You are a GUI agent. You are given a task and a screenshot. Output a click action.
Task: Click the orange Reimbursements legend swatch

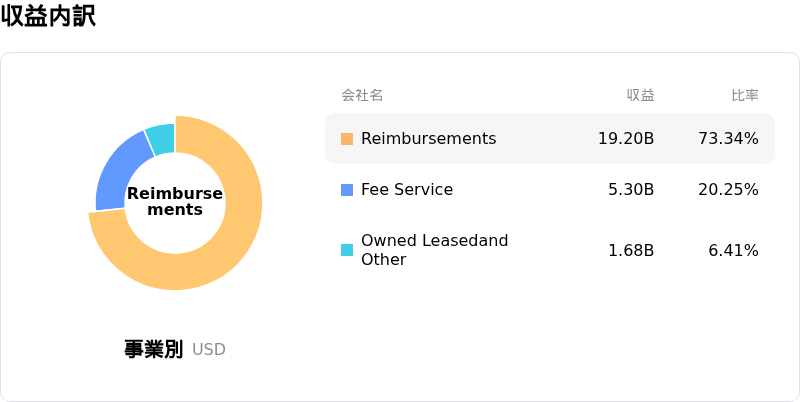coord(347,139)
